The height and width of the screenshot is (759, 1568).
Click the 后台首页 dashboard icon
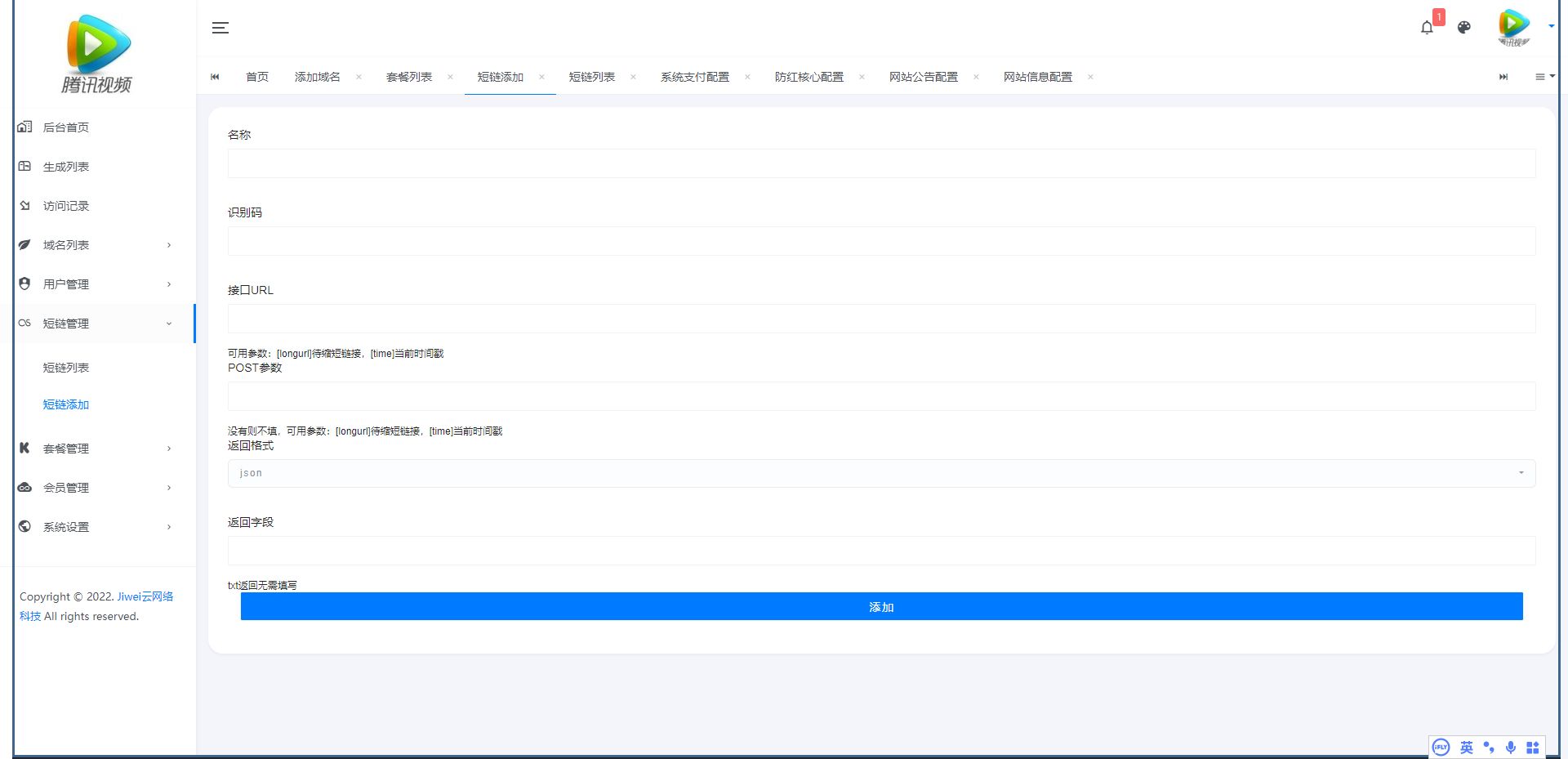[24, 127]
